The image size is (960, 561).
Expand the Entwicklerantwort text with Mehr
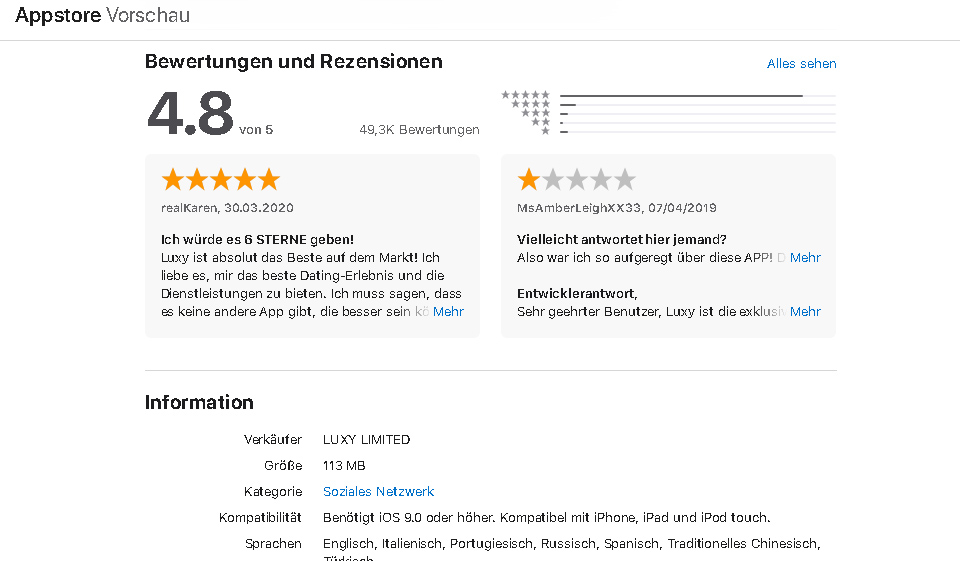[805, 312]
